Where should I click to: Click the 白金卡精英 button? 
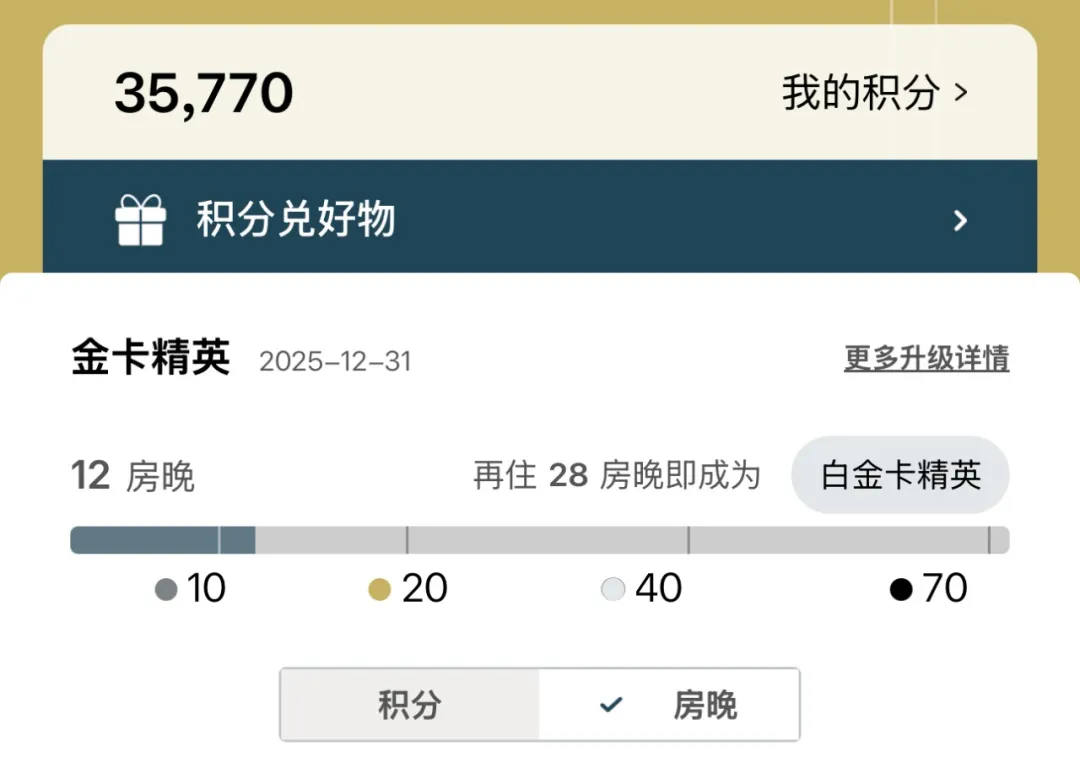[x=899, y=476]
